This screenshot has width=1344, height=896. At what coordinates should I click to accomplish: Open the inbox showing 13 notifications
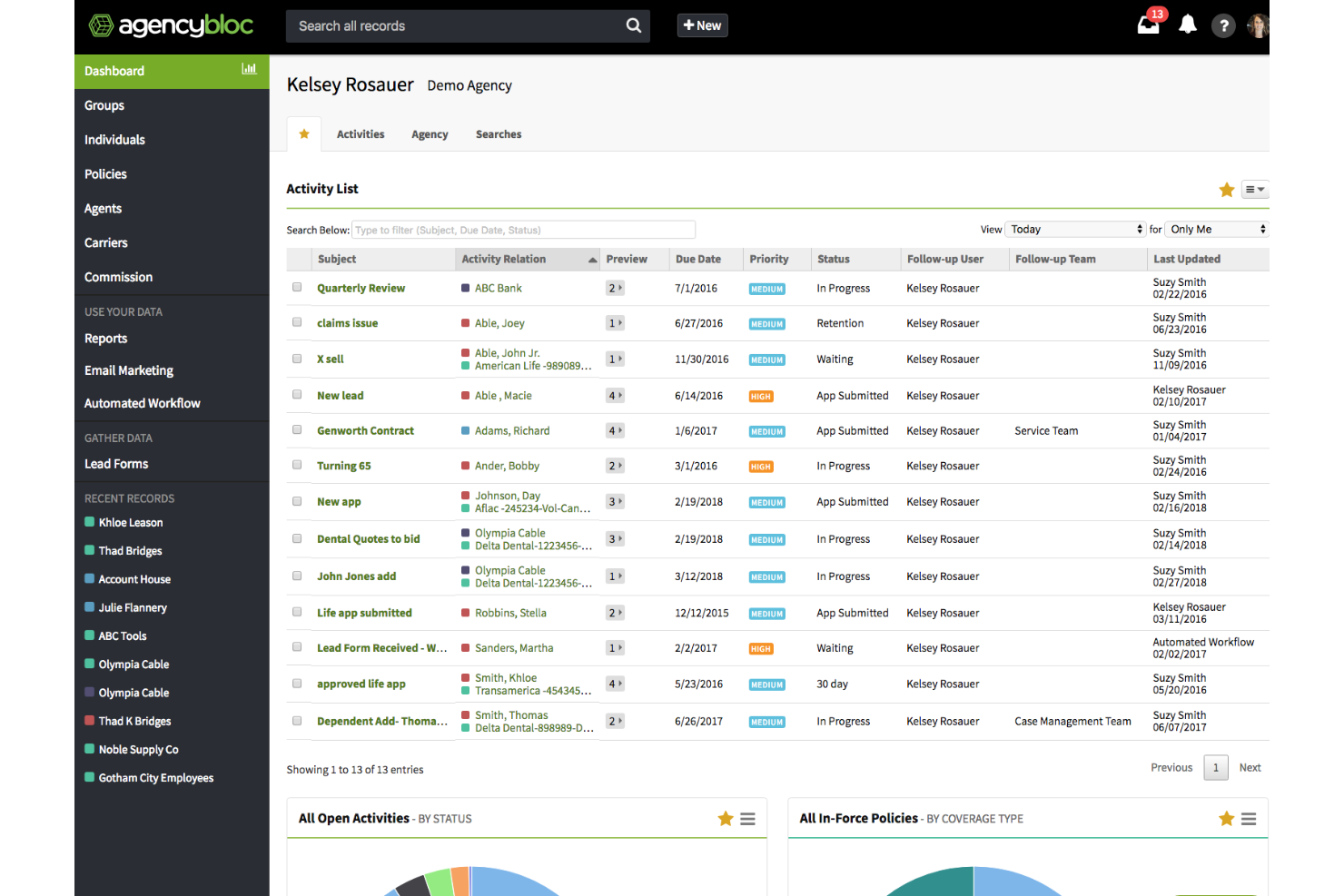point(1148,25)
